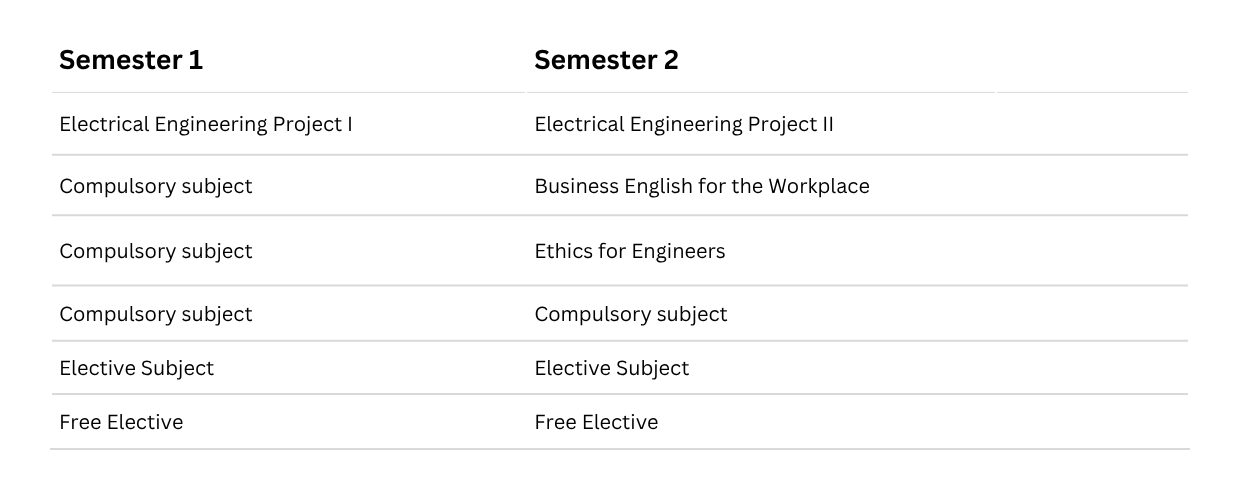Select Electrical Engineering Project II cell
This screenshot has height=500, width=1240.
(x=683, y=125)
